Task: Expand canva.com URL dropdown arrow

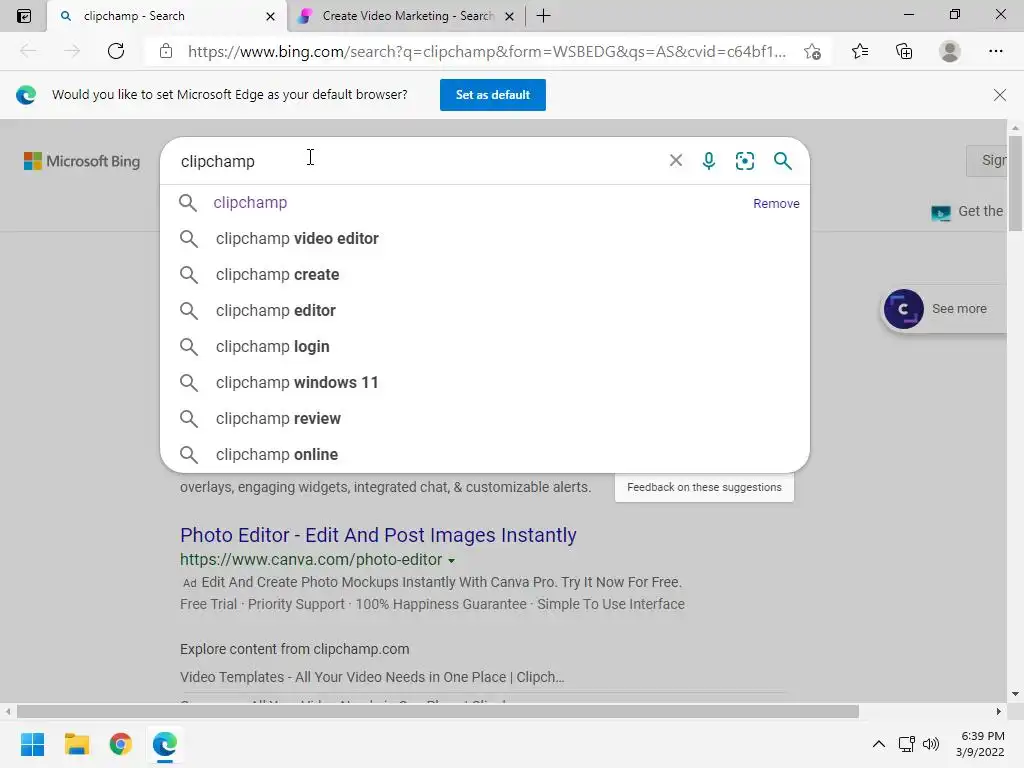Action: point(451,560)
